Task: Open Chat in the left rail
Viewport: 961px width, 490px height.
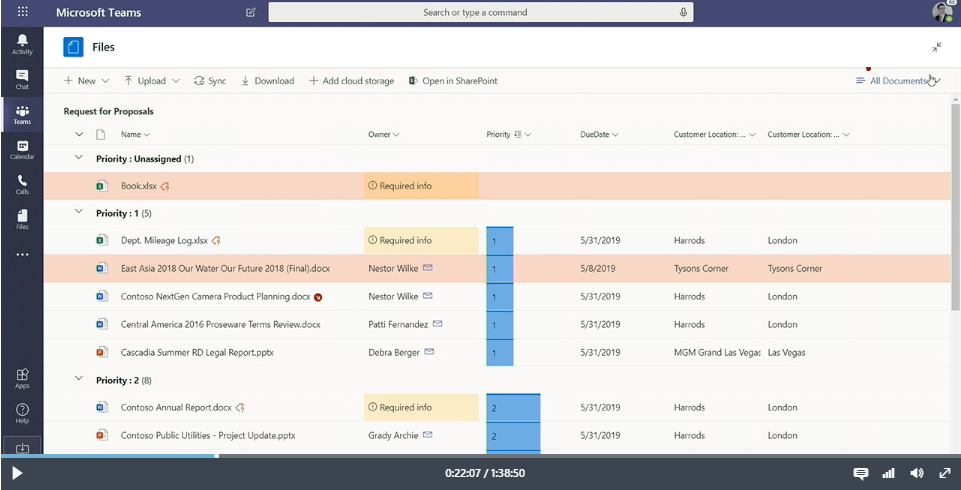Action: pos(22,80)
